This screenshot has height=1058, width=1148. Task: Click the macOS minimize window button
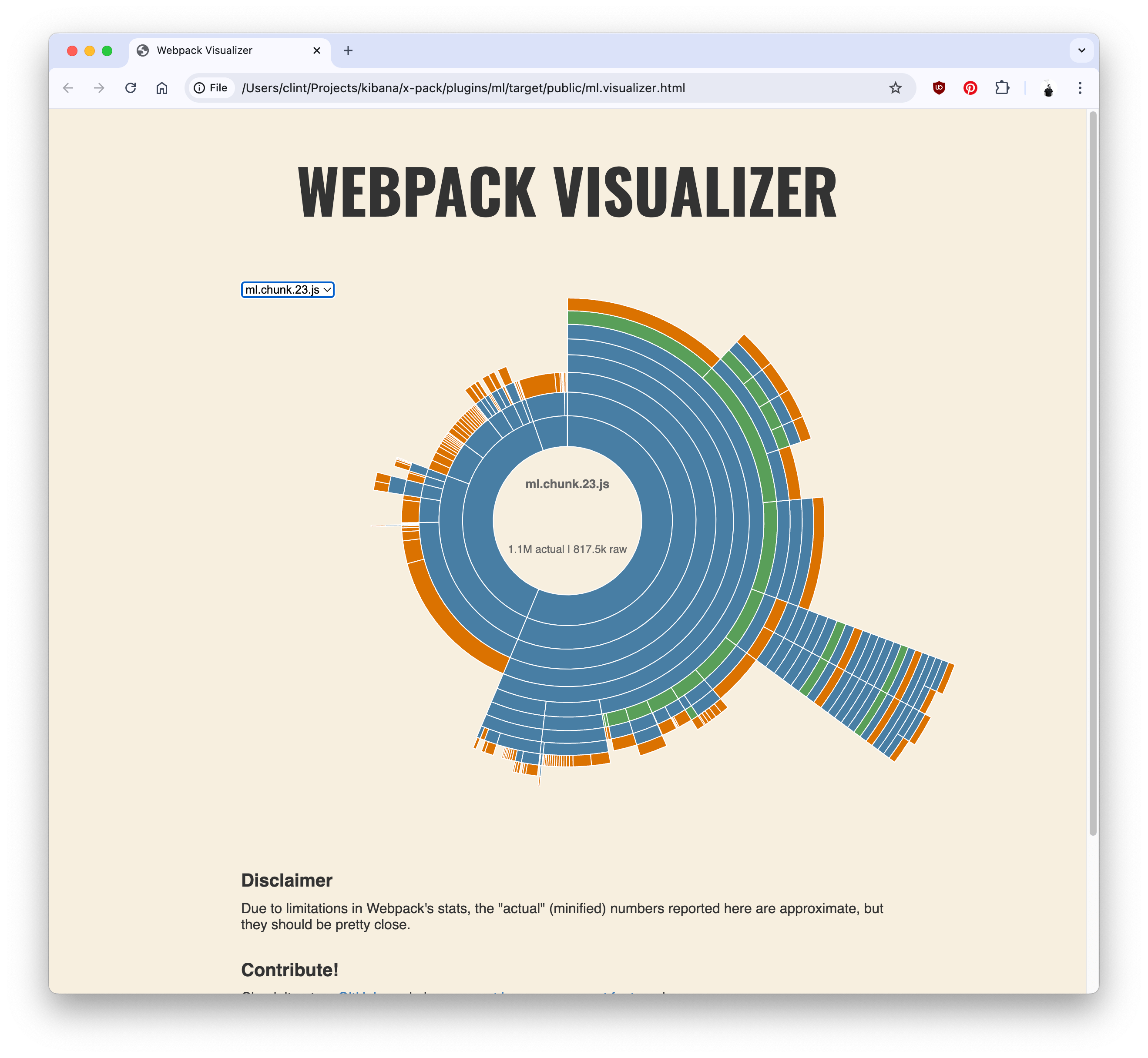click(90, 51)
